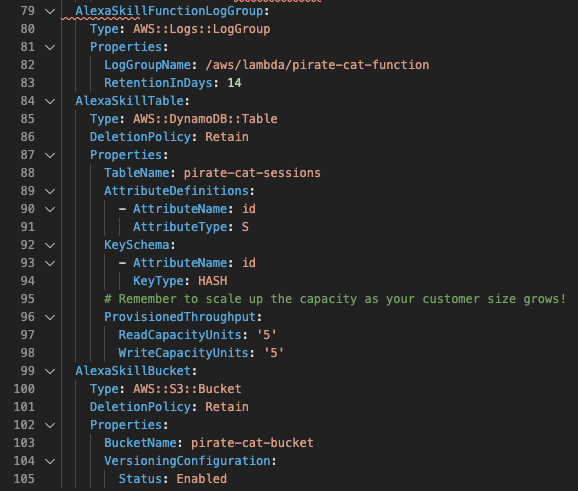This screenshot has height=491, width=578.
Task: Click AWS::DynamoDB::Table type value
Action: click(x=205, y=119)
